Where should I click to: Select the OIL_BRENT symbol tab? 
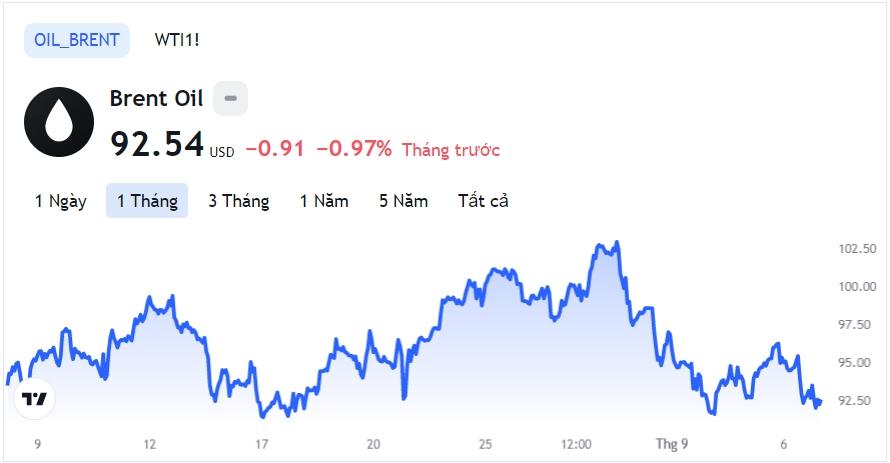coord(77,40)
